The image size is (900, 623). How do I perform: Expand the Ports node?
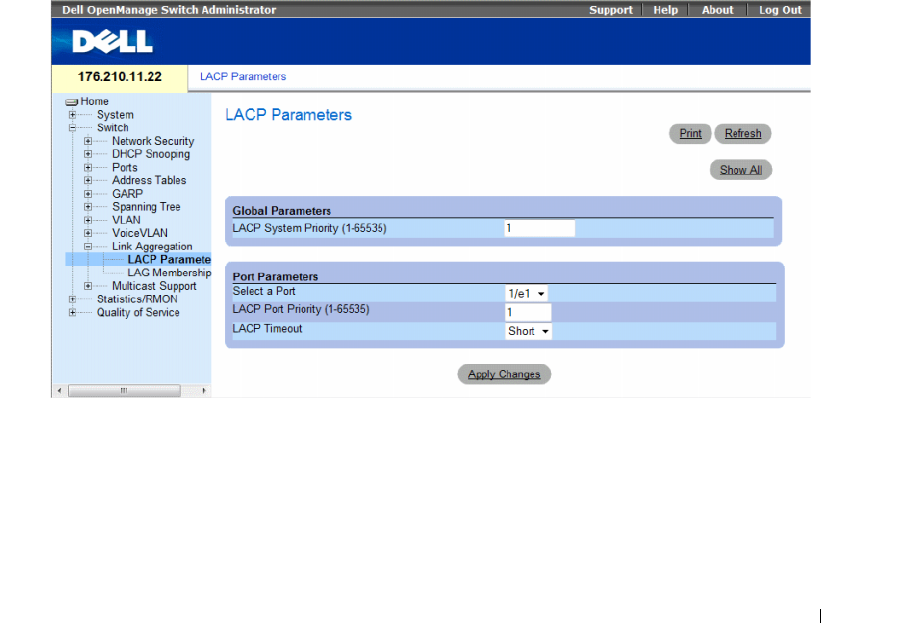pyautogui.click(x=88, y=168)
